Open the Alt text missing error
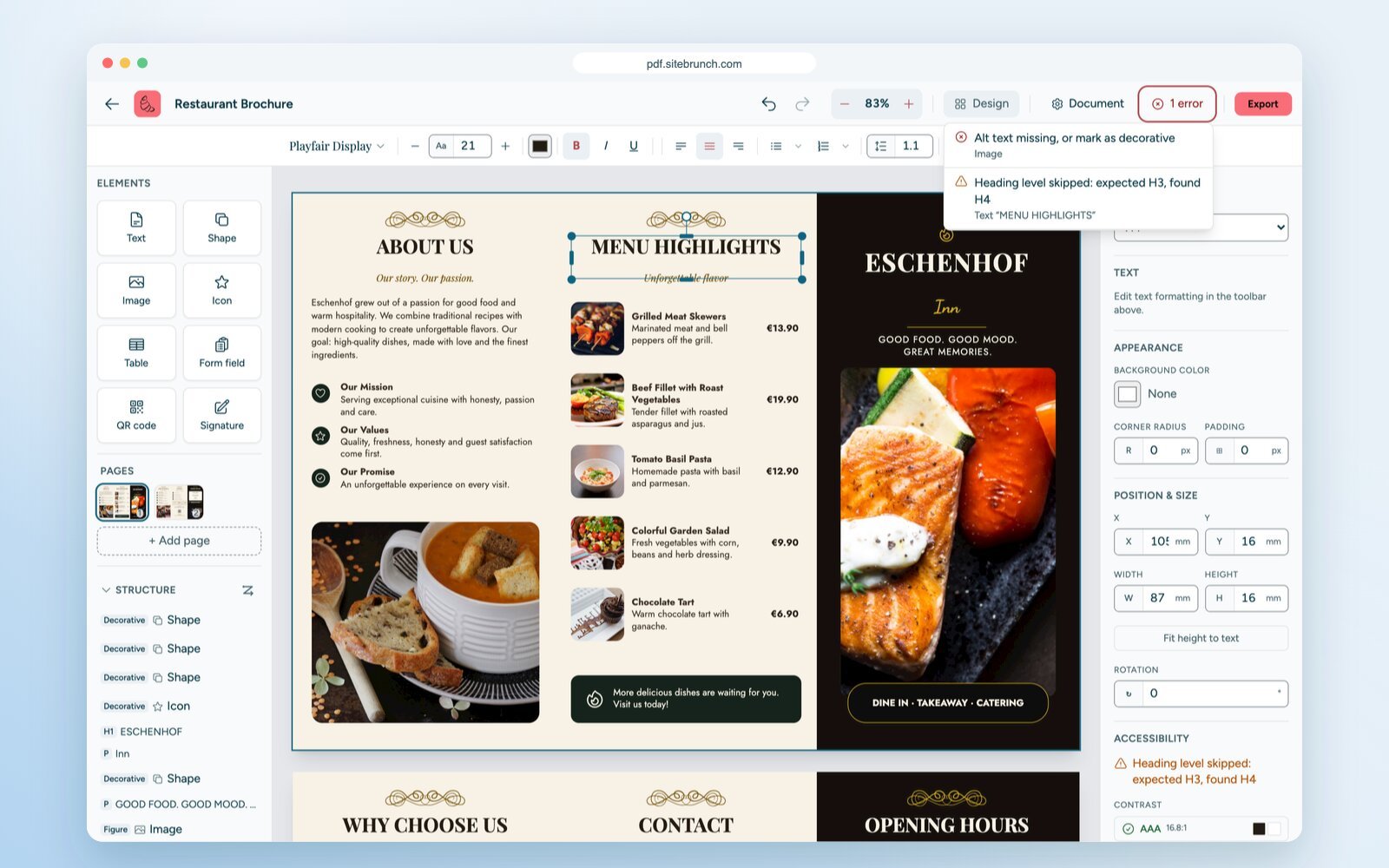The height and width of the screenshot is (868, 1389). coord(1078,145)
